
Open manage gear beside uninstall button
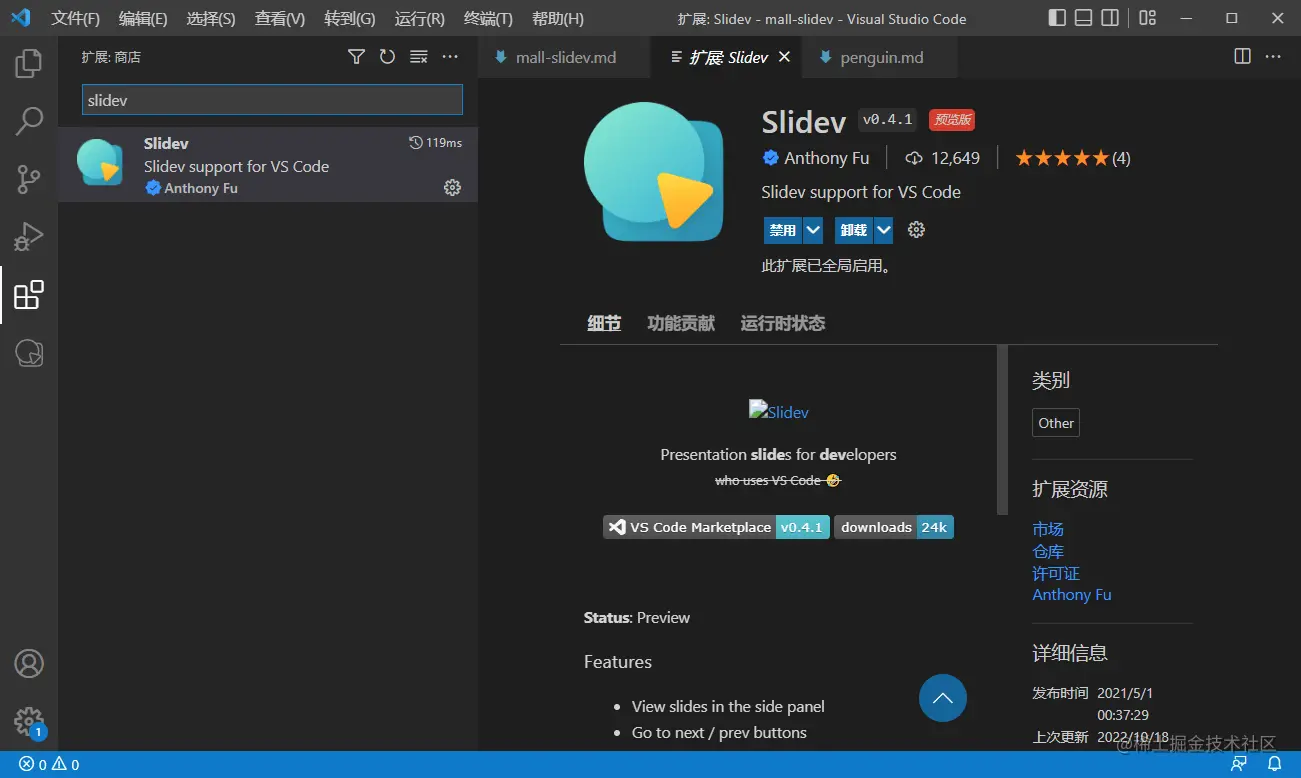[x=916, y=230]
